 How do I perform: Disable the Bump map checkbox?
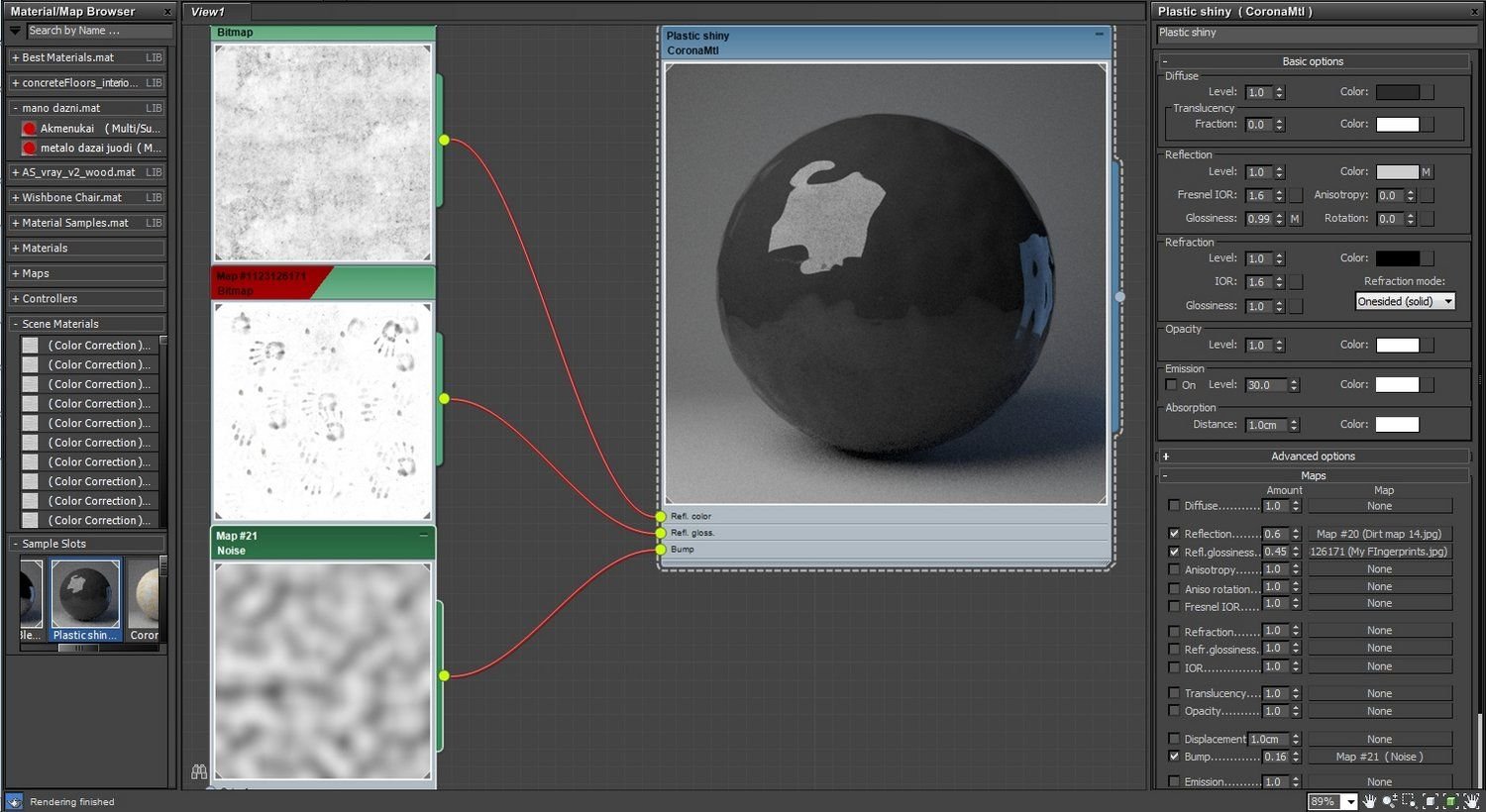click(1174, 757)
